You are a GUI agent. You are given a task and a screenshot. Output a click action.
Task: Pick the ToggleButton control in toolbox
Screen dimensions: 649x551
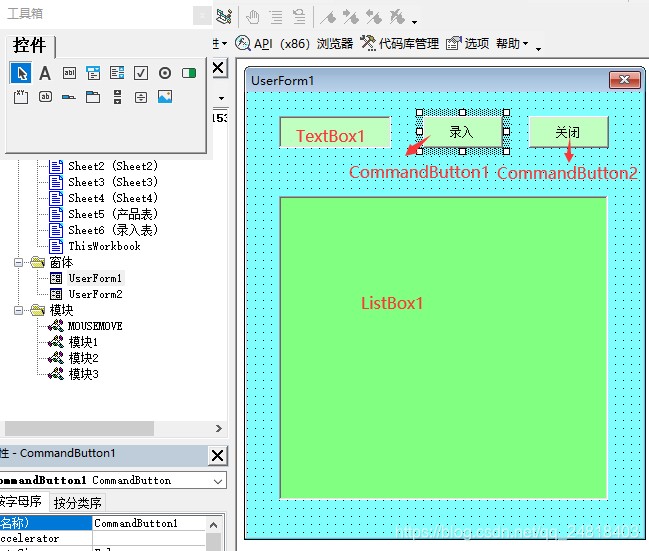click(x=189, y=73)
